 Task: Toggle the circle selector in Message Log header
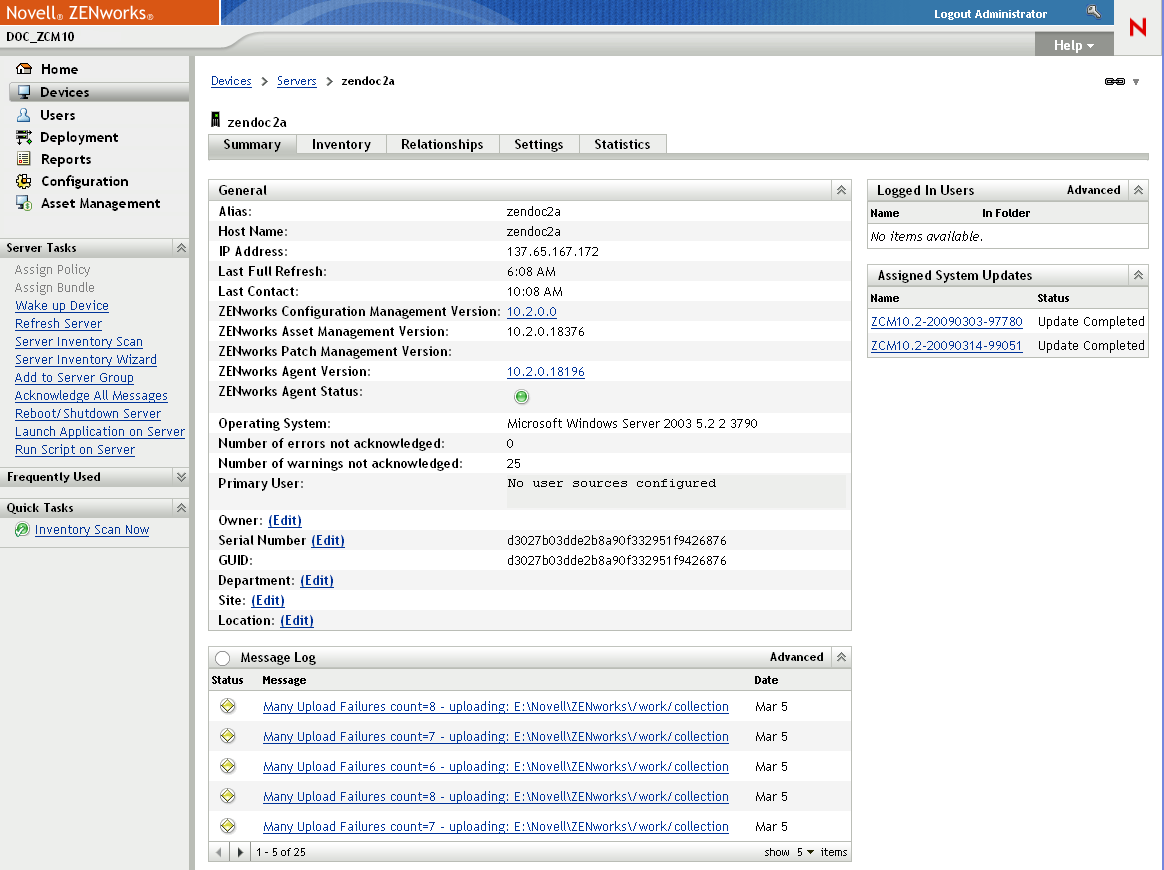tap(221, 657)
